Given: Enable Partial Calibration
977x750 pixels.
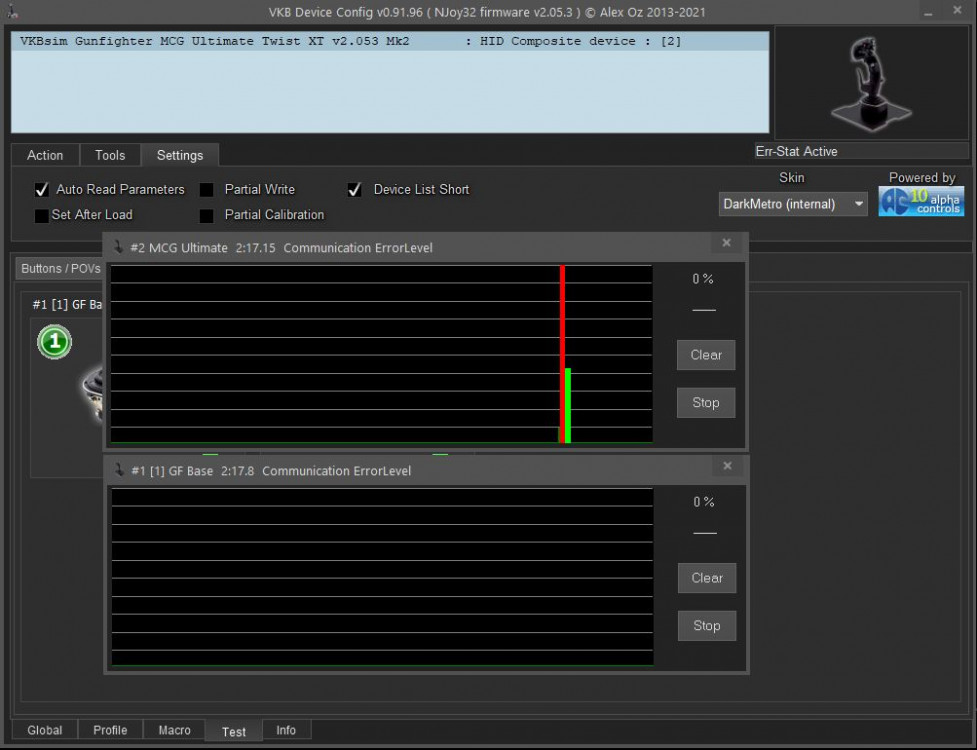Looking at the screenshot, I should point(207,214).
